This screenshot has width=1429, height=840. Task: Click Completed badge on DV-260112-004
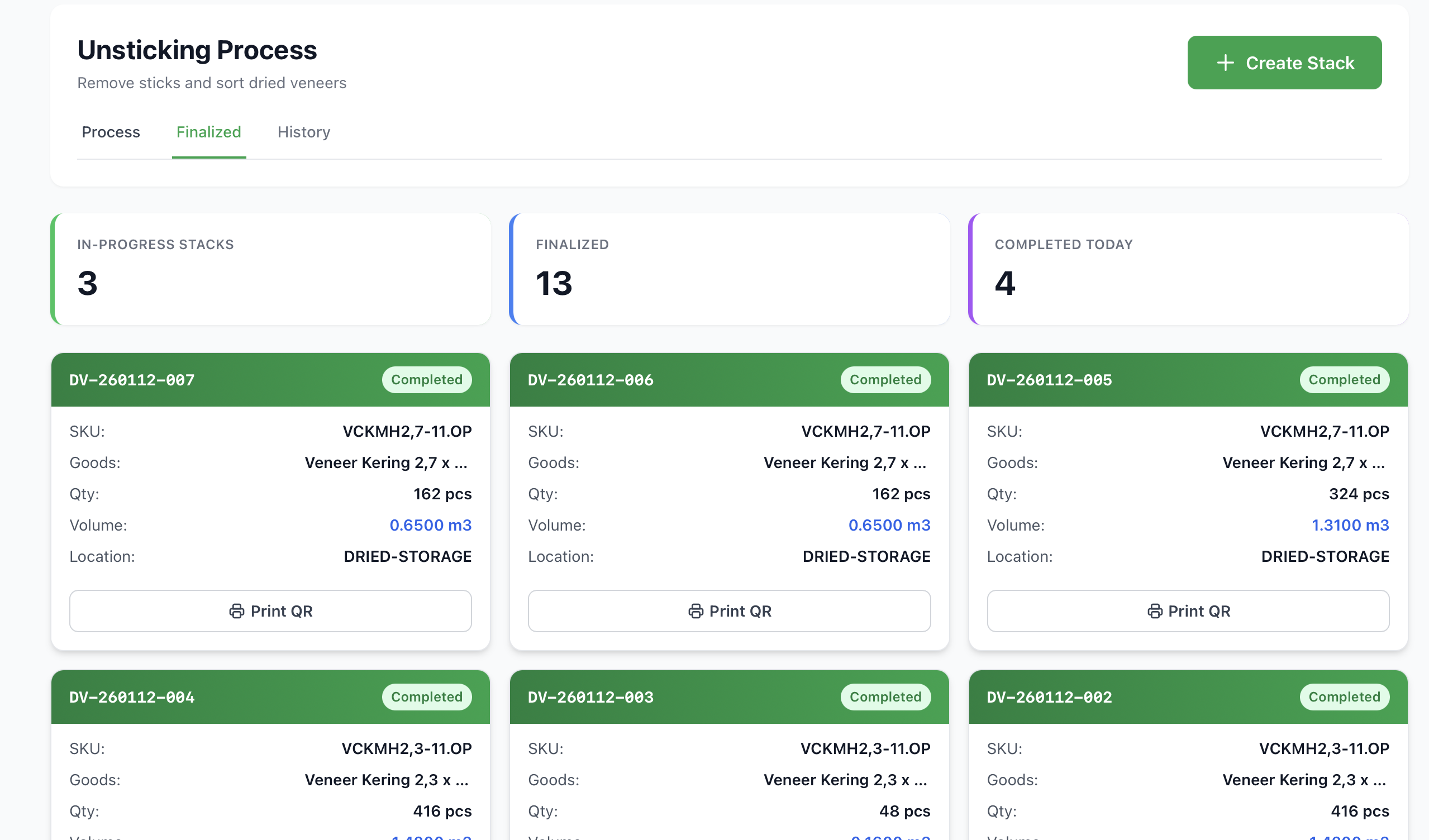[x=426, y=696]
